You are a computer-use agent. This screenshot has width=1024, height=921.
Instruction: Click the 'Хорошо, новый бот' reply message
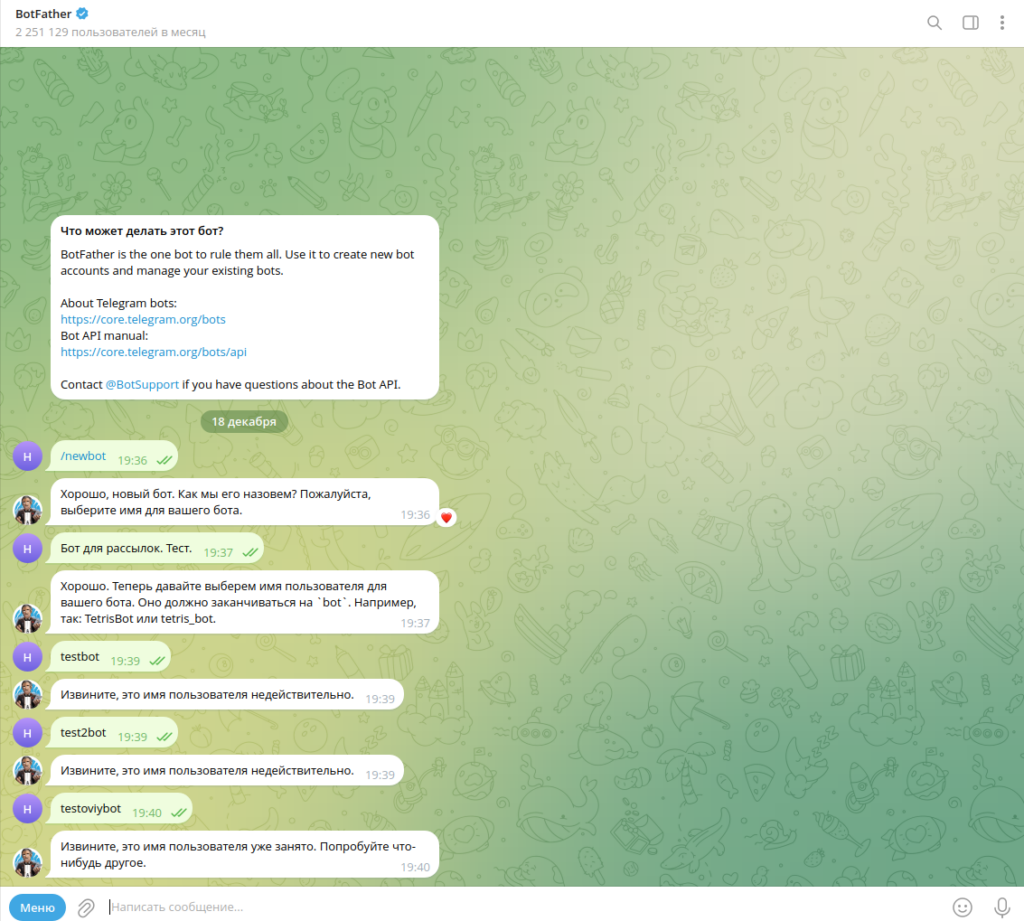[x=244, y=502]
